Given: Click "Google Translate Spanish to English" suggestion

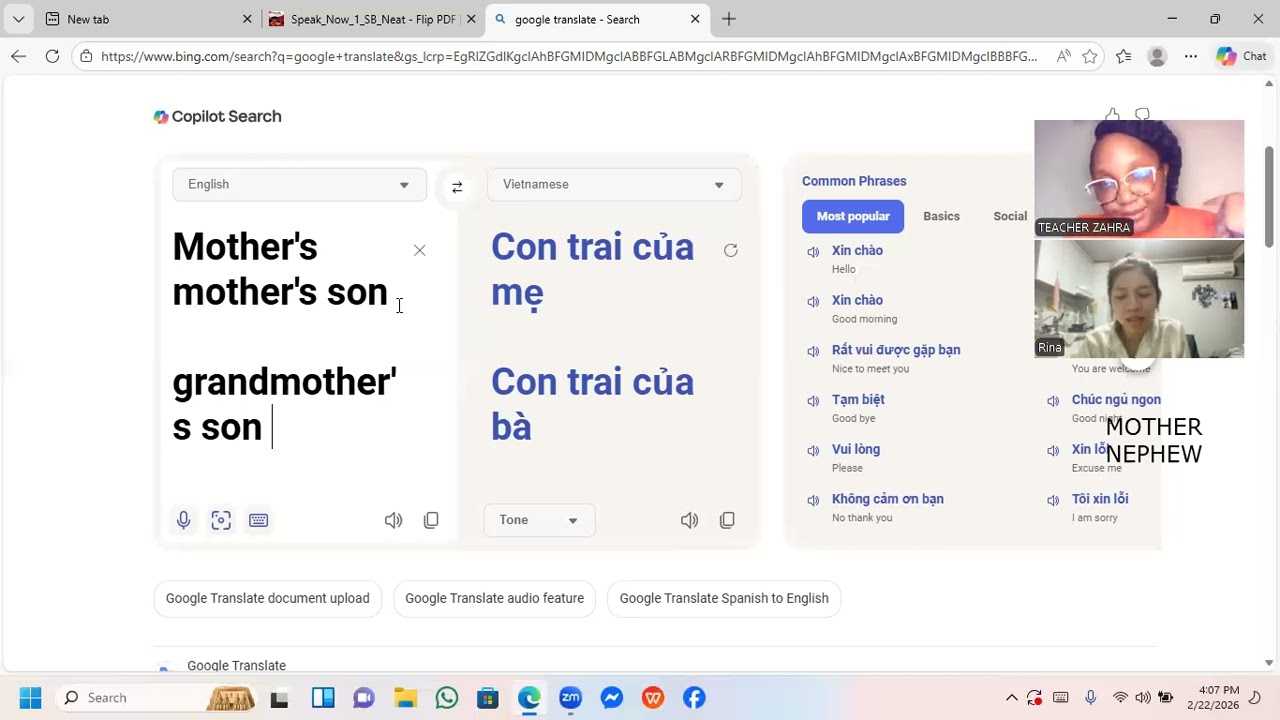Looking at the screenshot, I should tap(724, 598).
